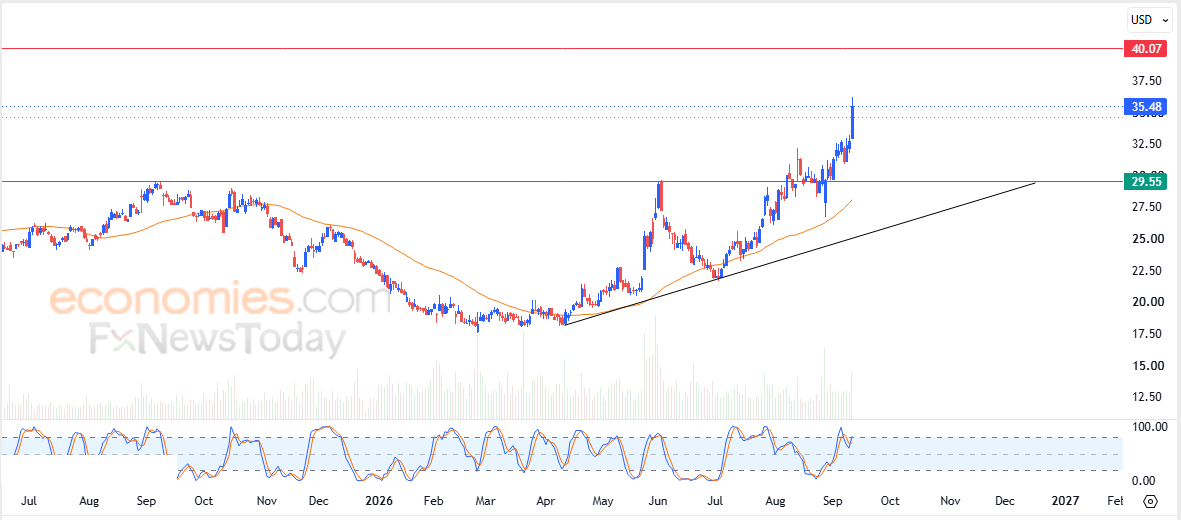Click the 2027 year label on time axis
Screen dimensions: 1181x520
[x=1065, y=500]
